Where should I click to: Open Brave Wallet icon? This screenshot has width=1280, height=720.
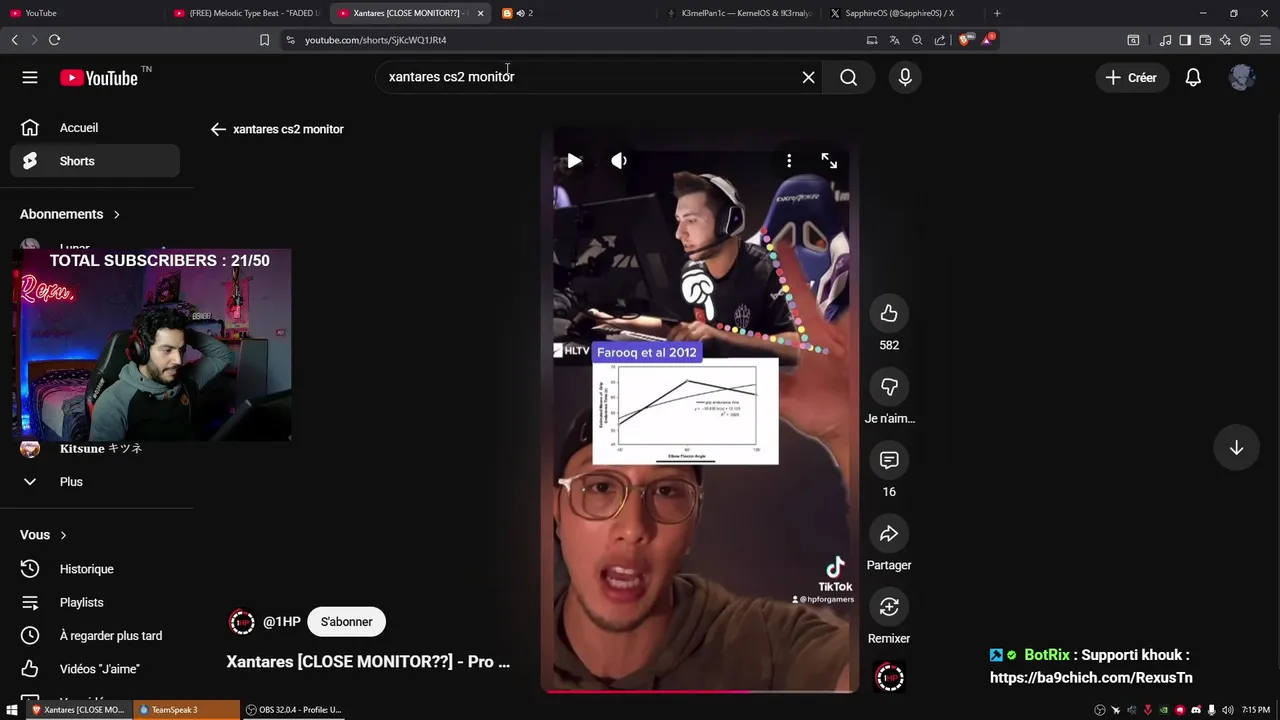(1205, 40)
